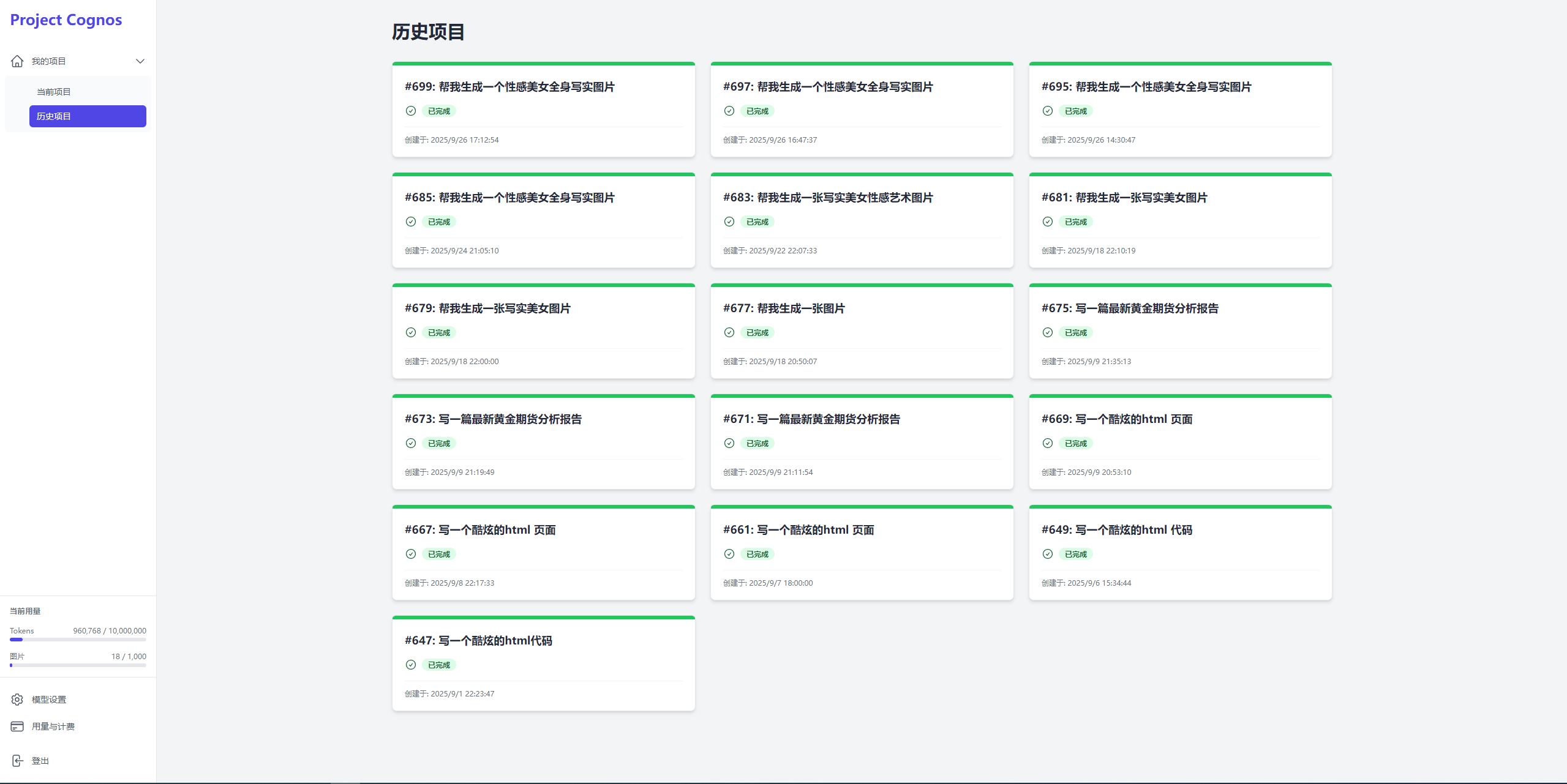Click the 图片 usage progress bar
The height and width of the screenshot is (784, 1567).
pyautogui.click(x=78, y=665)
